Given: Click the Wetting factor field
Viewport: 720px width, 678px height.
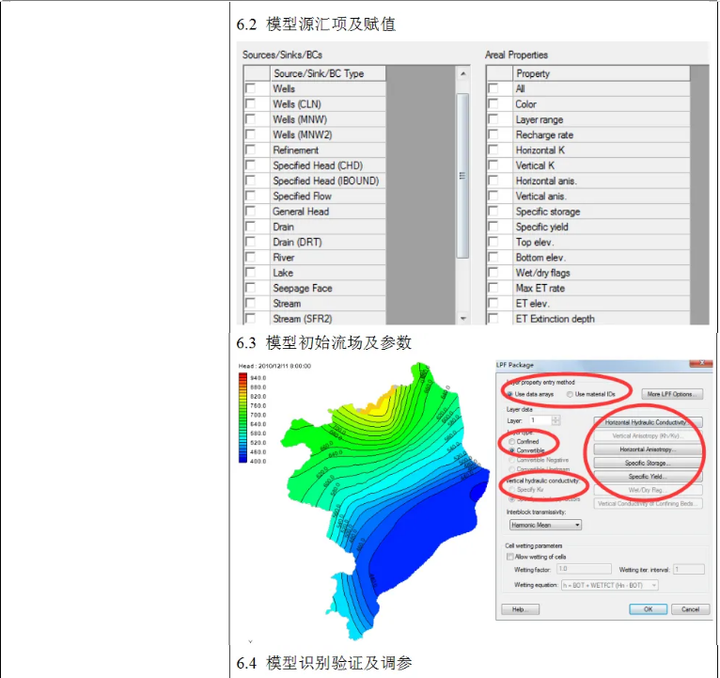Looking at the screenshot, I should point(584,569).
